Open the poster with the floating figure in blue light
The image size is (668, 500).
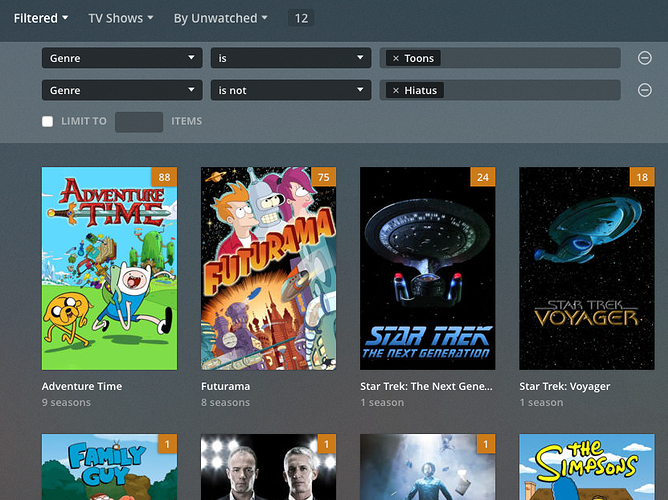coord(428,467)
